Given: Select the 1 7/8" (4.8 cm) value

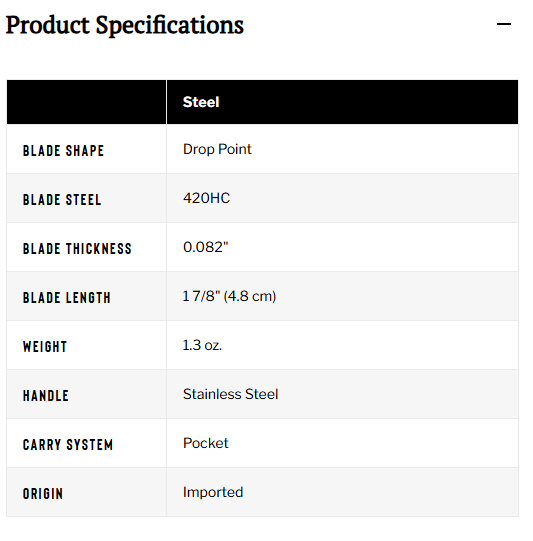Looking at the screenshot, I should click(229, 296).
